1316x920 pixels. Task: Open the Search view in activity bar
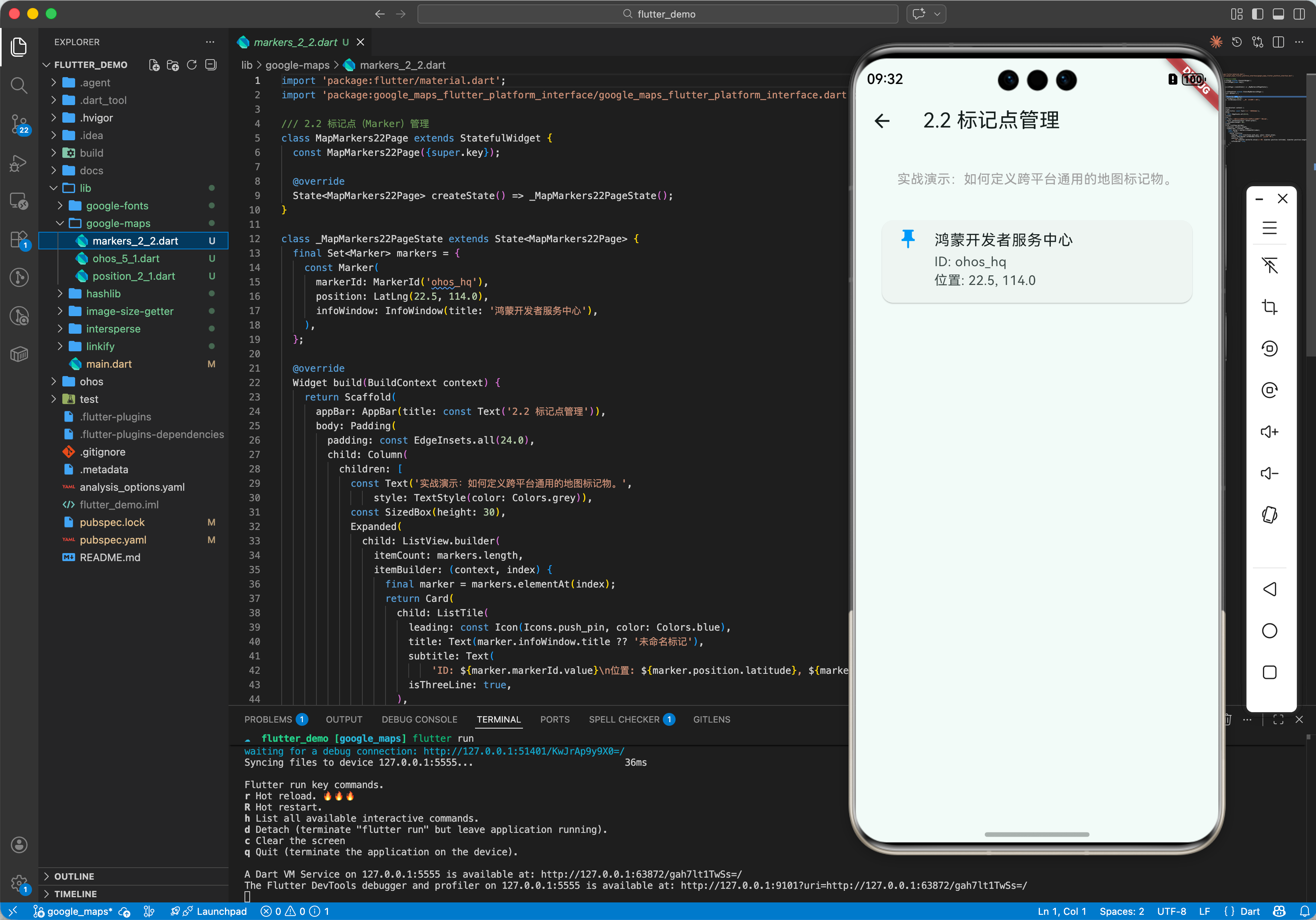click(x=19, y=86)
